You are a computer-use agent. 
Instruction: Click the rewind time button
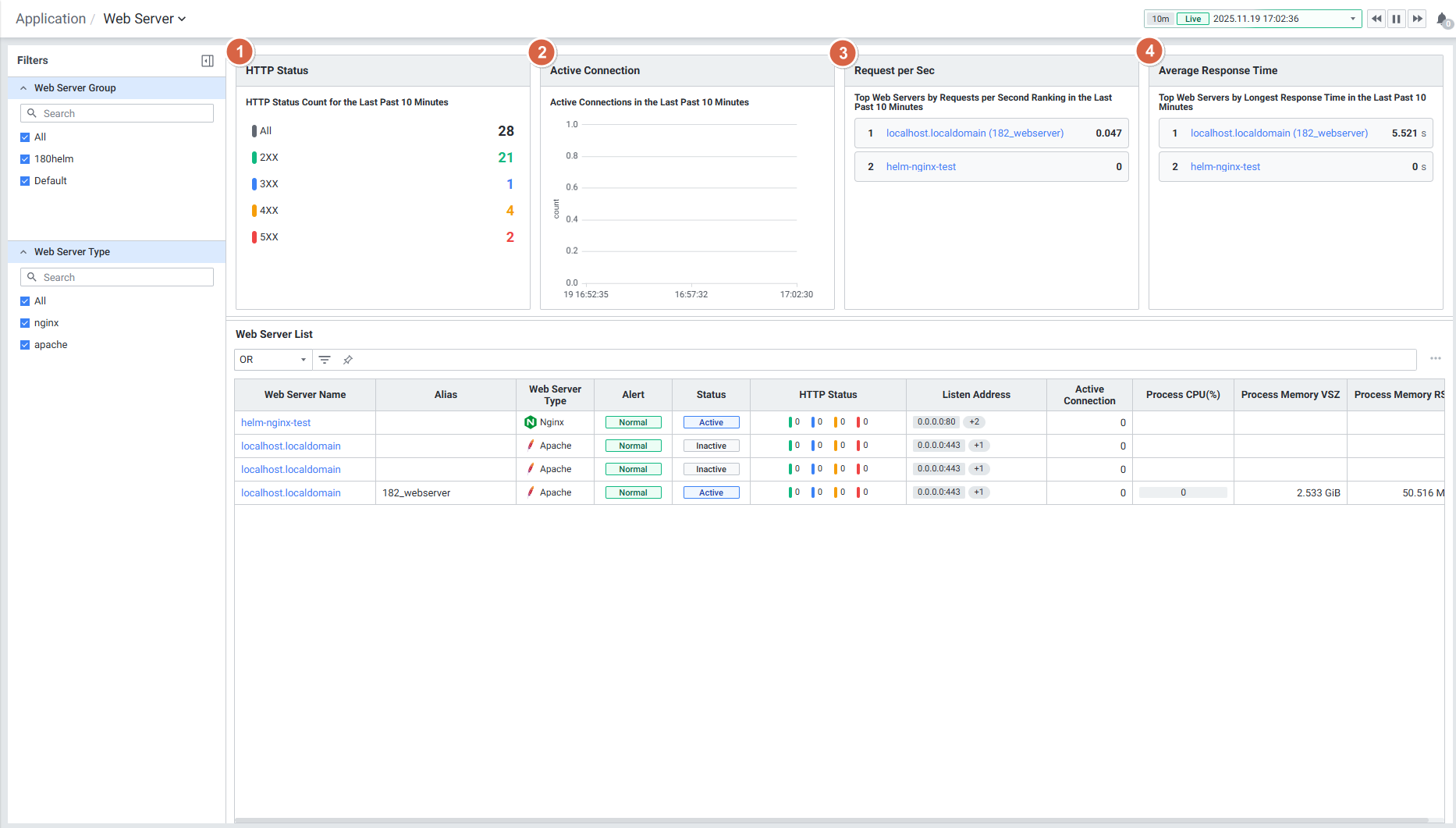coord(1376,19)
